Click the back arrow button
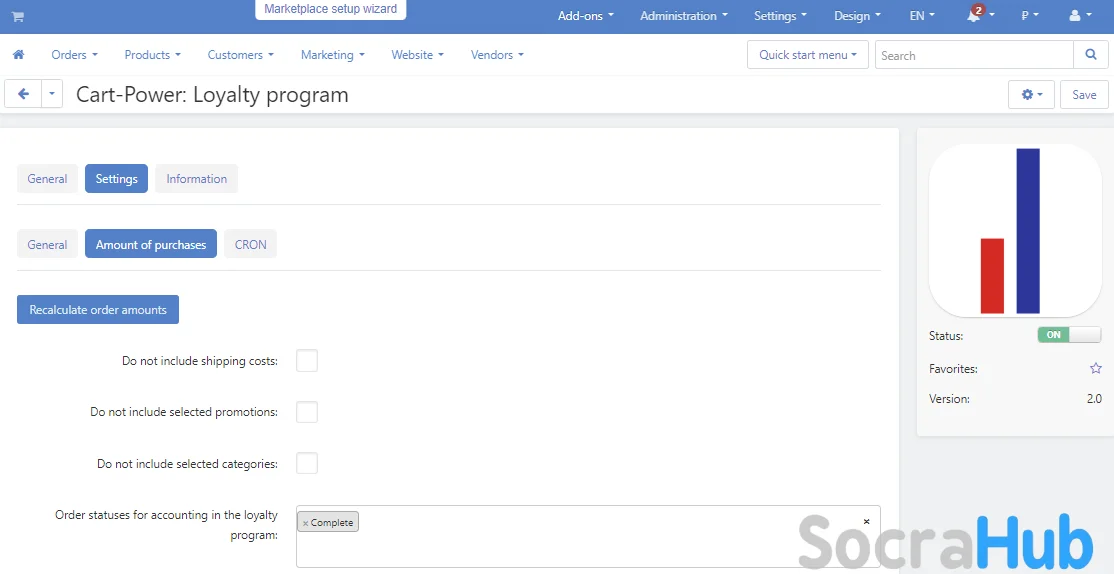The image size is (1114, 574). 23,94
